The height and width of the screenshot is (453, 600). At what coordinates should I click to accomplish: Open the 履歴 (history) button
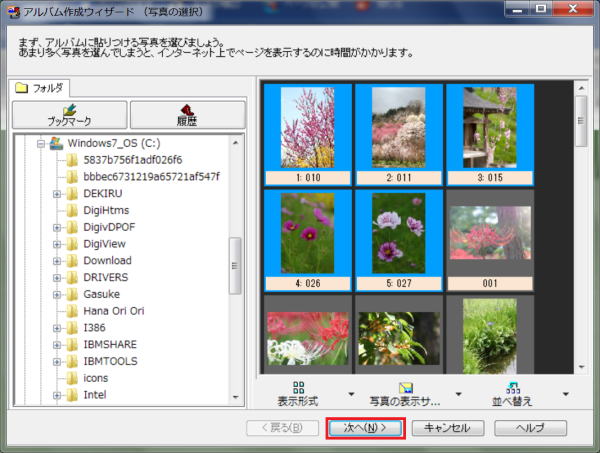pos(188,115)
